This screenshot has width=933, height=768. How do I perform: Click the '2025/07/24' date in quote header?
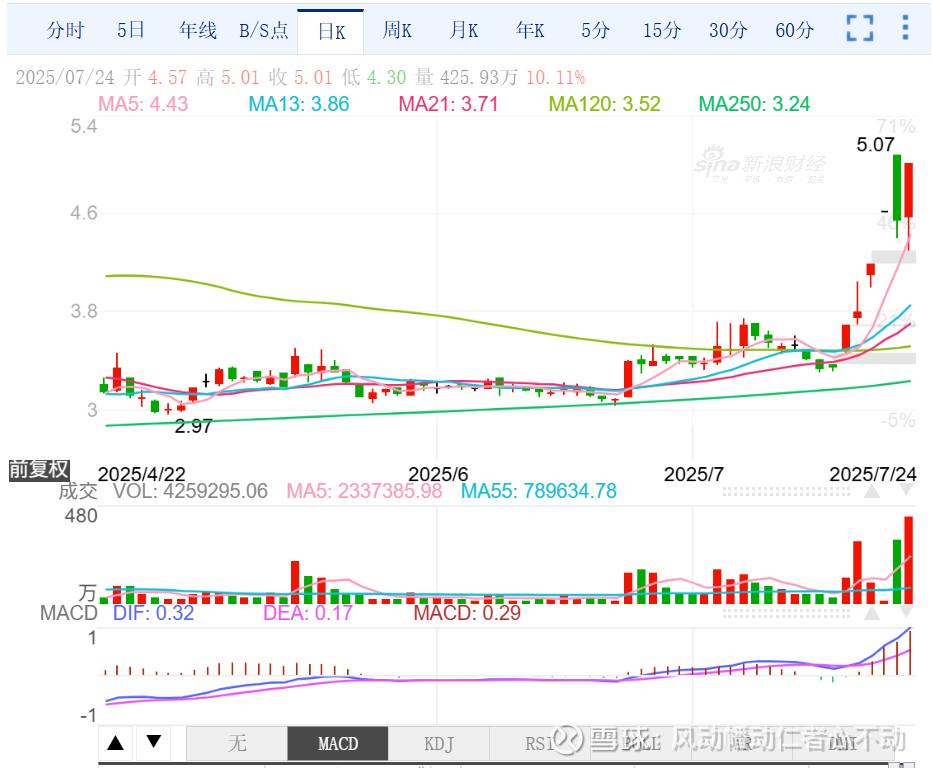[65, 77]
